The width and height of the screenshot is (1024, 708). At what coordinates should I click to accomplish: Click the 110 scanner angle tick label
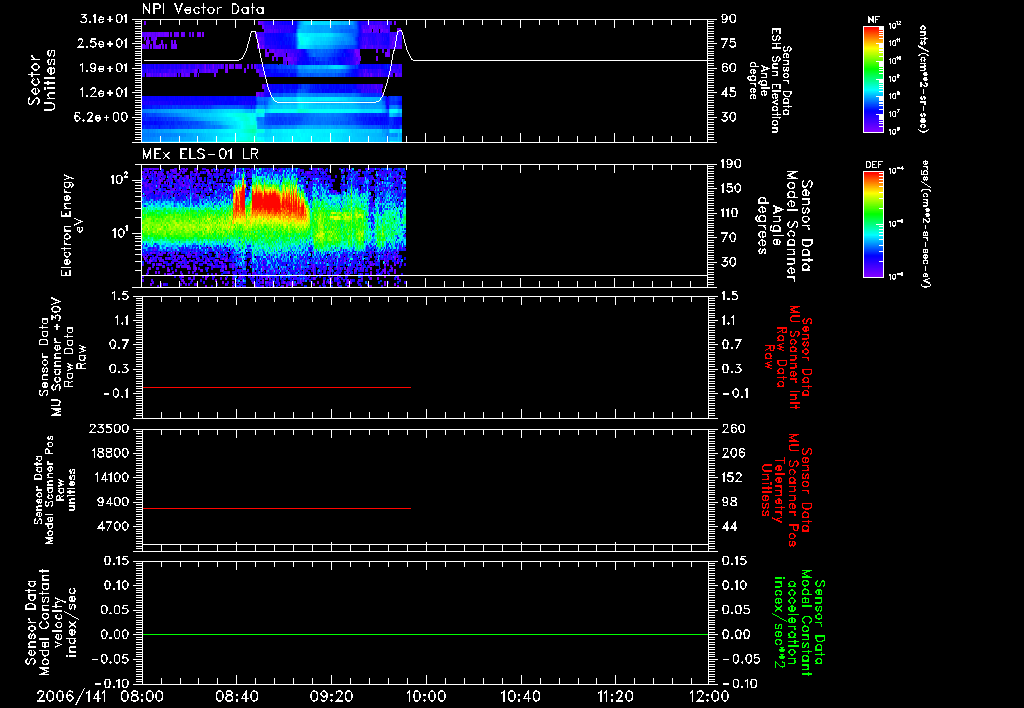[x=731, y=213]
